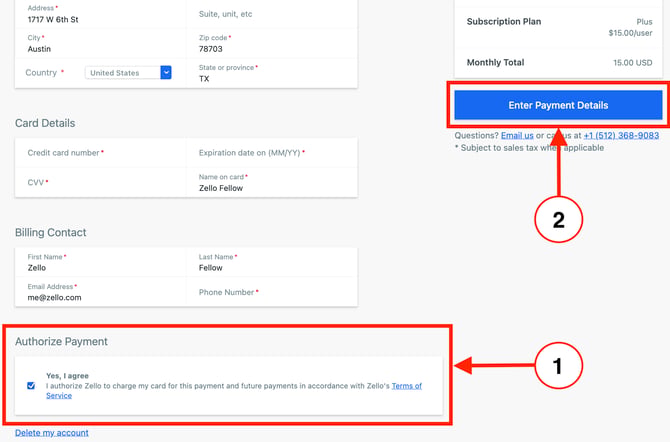The width and height of the screenshot is (670, 442).
Task: Edit the billing Last Name field
Action: click(272, 262)
